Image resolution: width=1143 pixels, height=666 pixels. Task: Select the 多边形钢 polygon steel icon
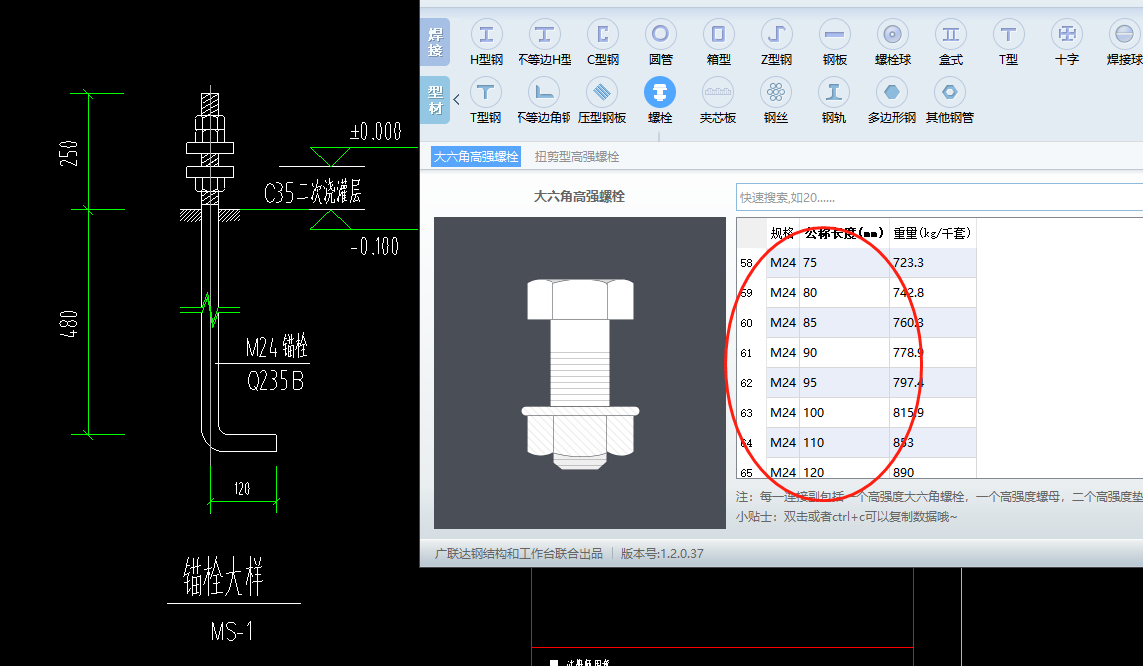pos(892,93)
